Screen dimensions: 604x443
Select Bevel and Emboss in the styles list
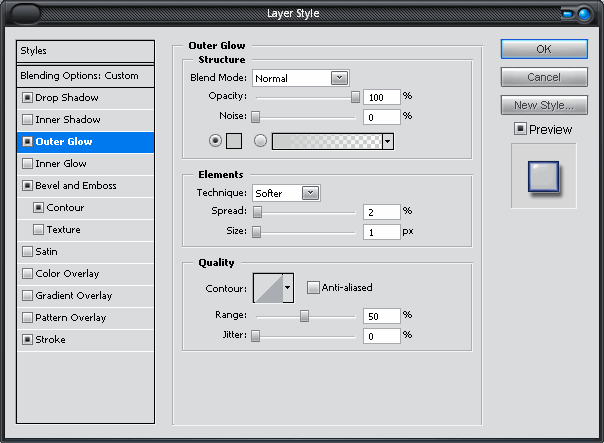point(76,186)
